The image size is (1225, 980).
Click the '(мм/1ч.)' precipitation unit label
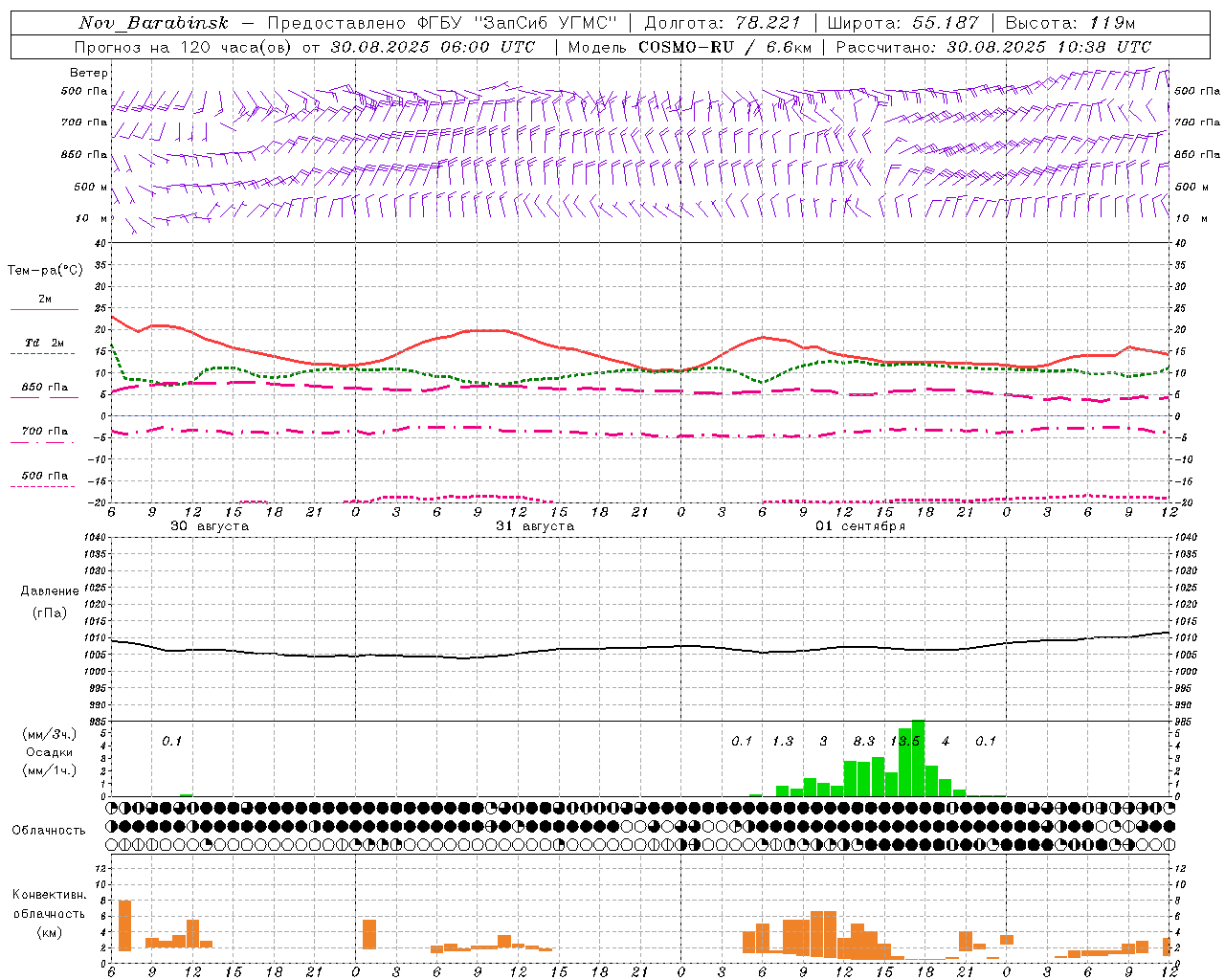pyautogui.click(x=49, y=770)
